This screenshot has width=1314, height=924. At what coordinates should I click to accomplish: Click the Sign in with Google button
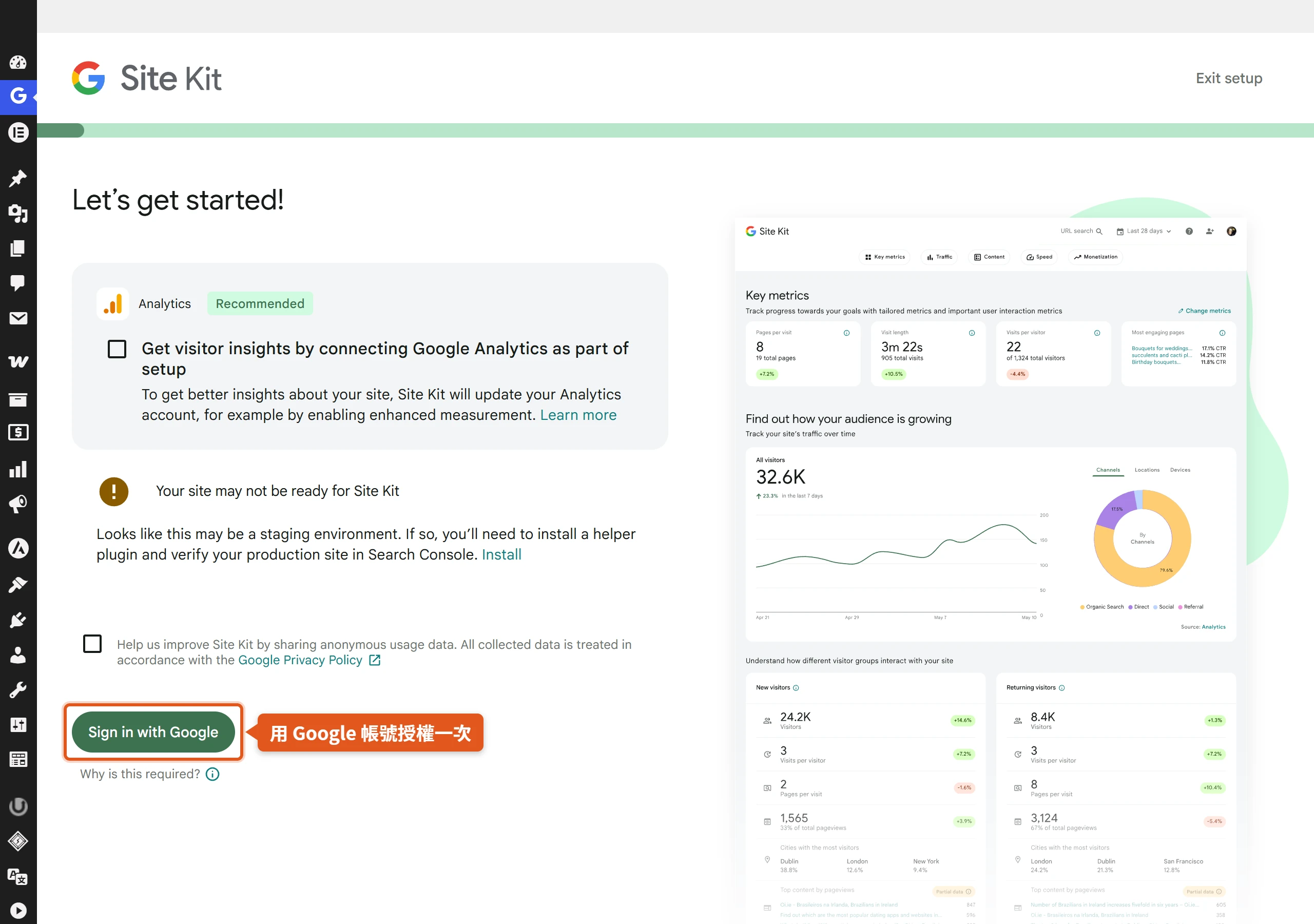[x=153, y=731]
